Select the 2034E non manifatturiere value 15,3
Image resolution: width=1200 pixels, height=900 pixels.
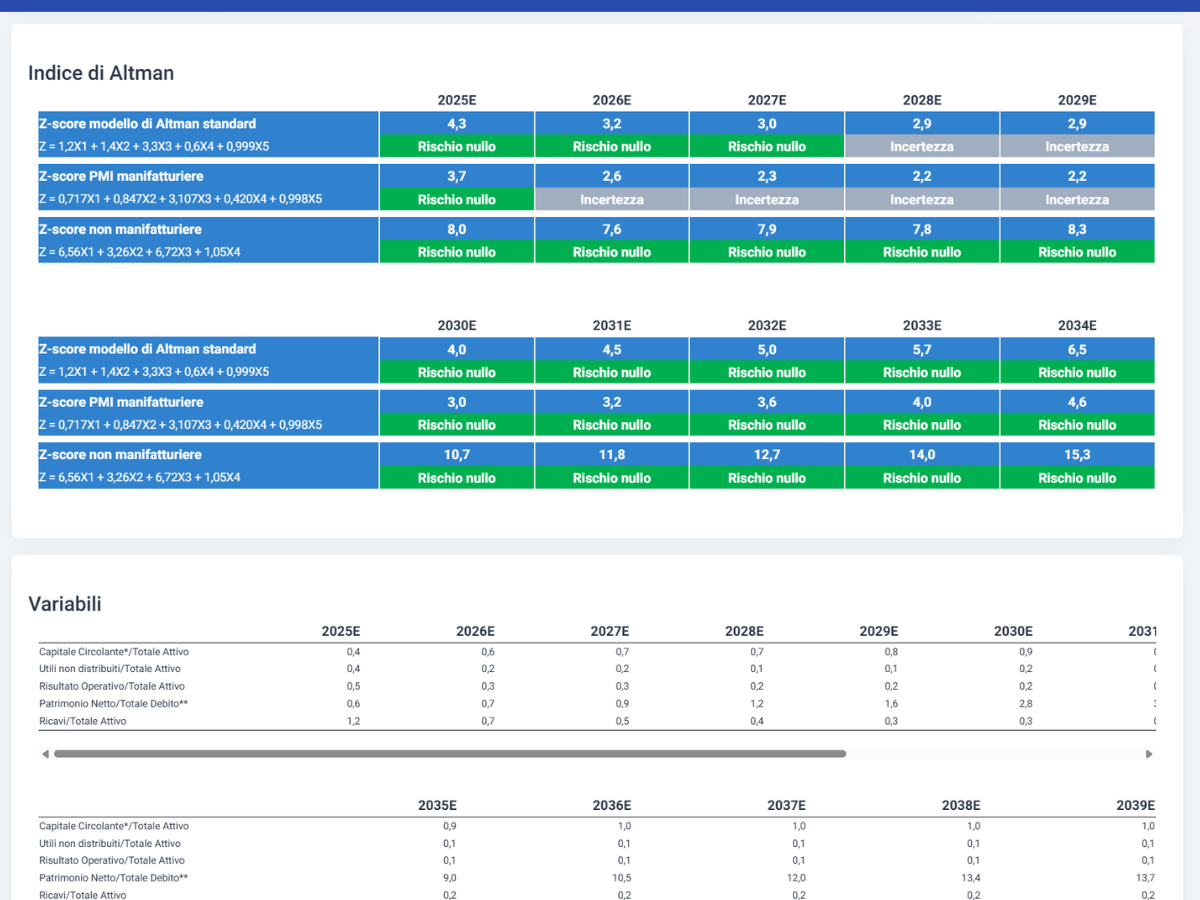point(1077,455)
